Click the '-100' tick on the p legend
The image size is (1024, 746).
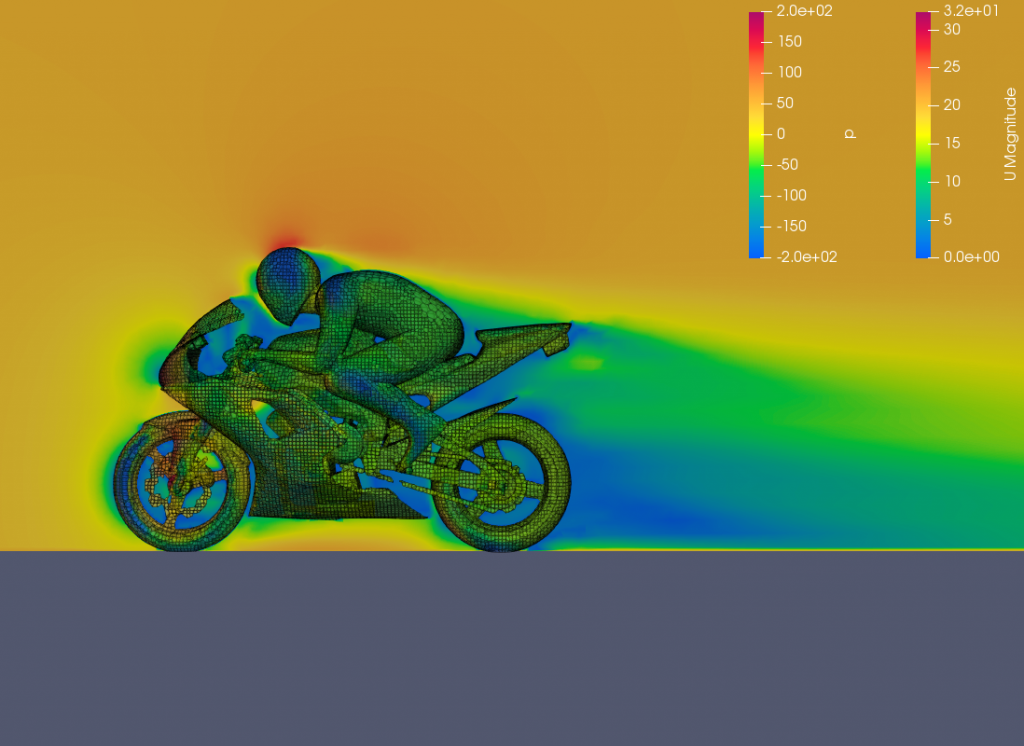pyautogui.click(x=792, y=195)
